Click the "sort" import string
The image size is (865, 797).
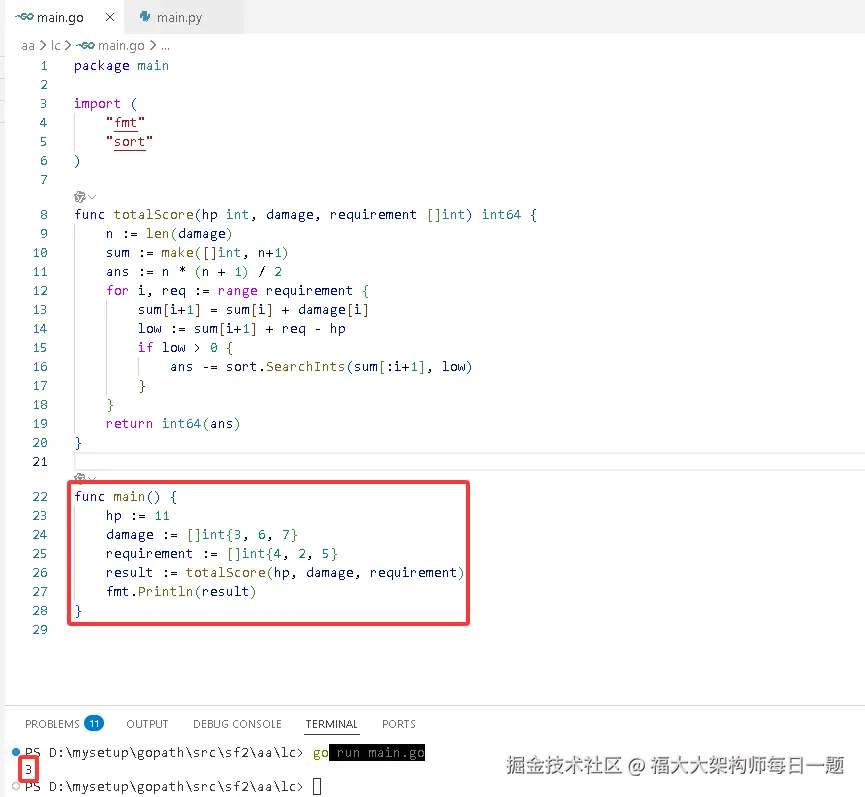click(129, 142)
